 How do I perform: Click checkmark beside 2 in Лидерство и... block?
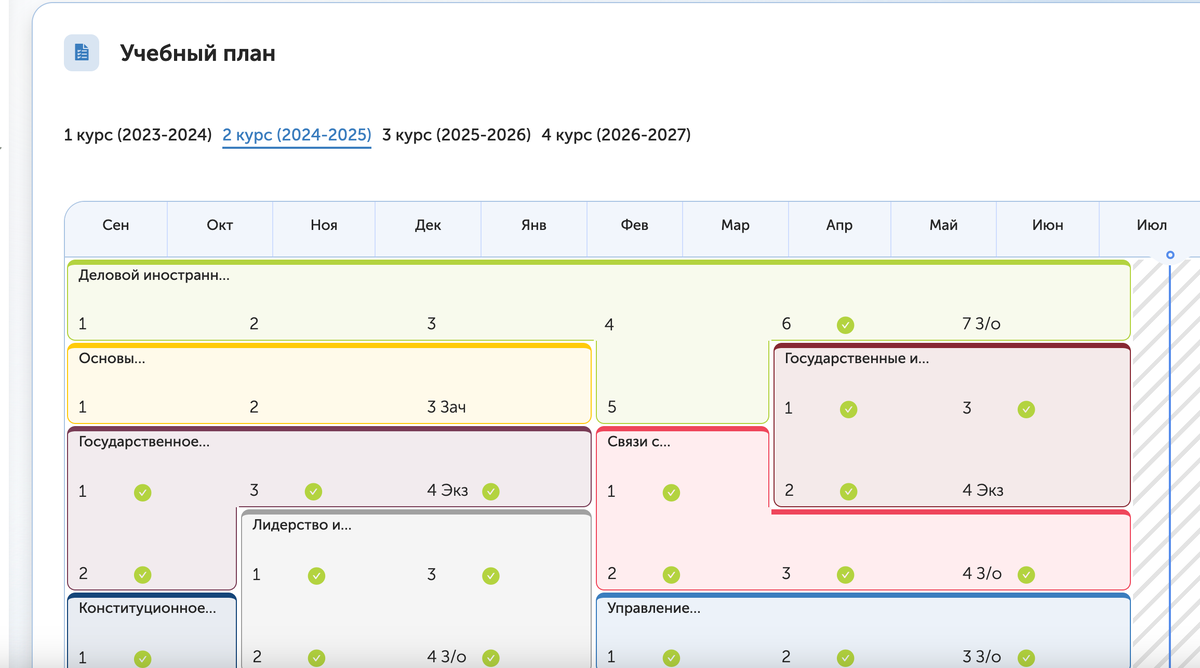click(x=316, y=657)
